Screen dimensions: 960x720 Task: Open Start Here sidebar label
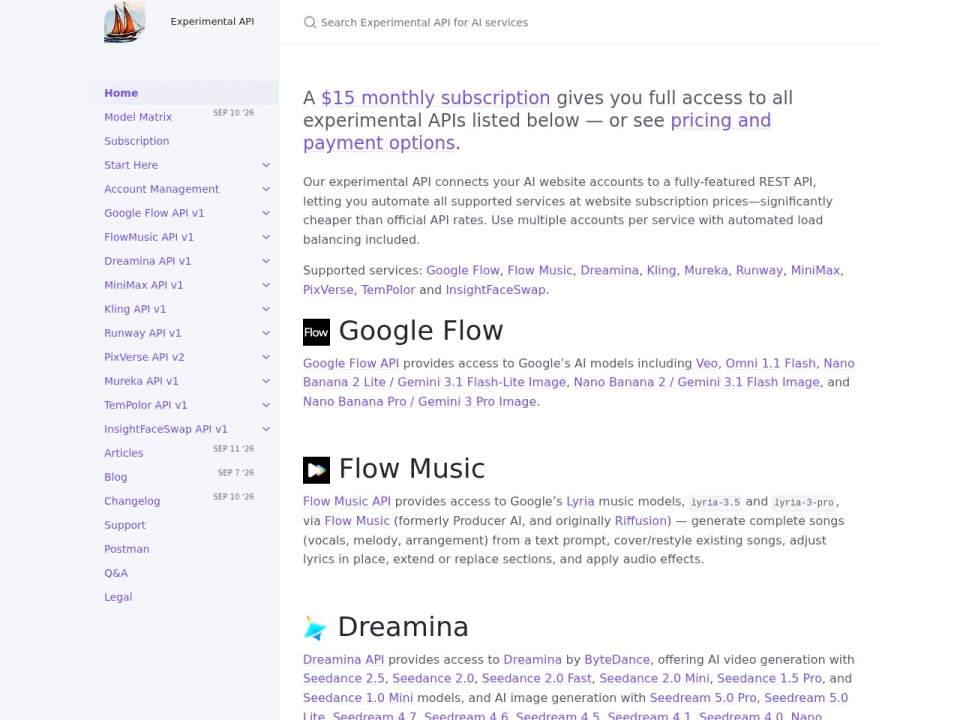[131, 165]
